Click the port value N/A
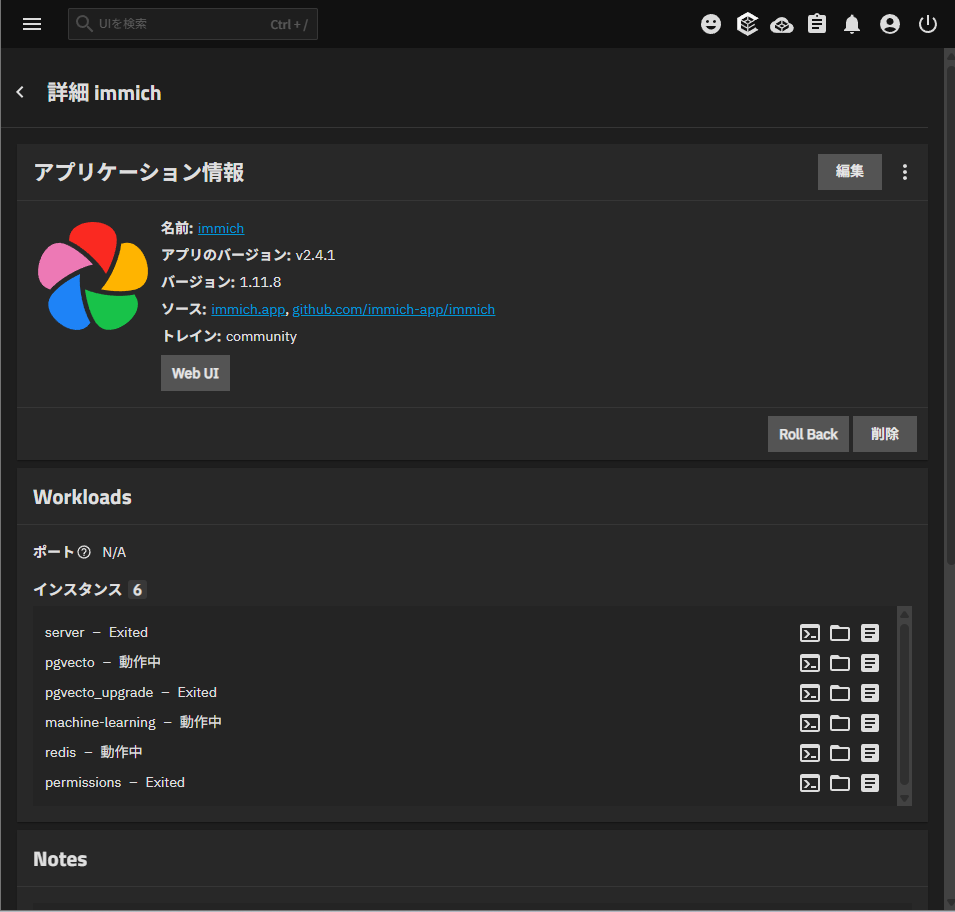Viewport: 955px width, 912px height. (x=114, y=553)
